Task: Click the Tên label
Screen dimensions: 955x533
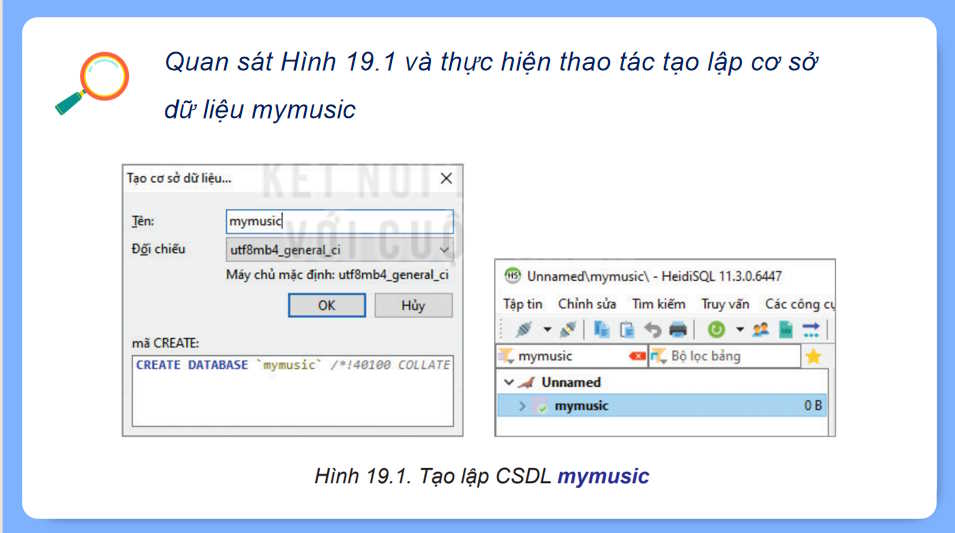Action: [143, 221]
